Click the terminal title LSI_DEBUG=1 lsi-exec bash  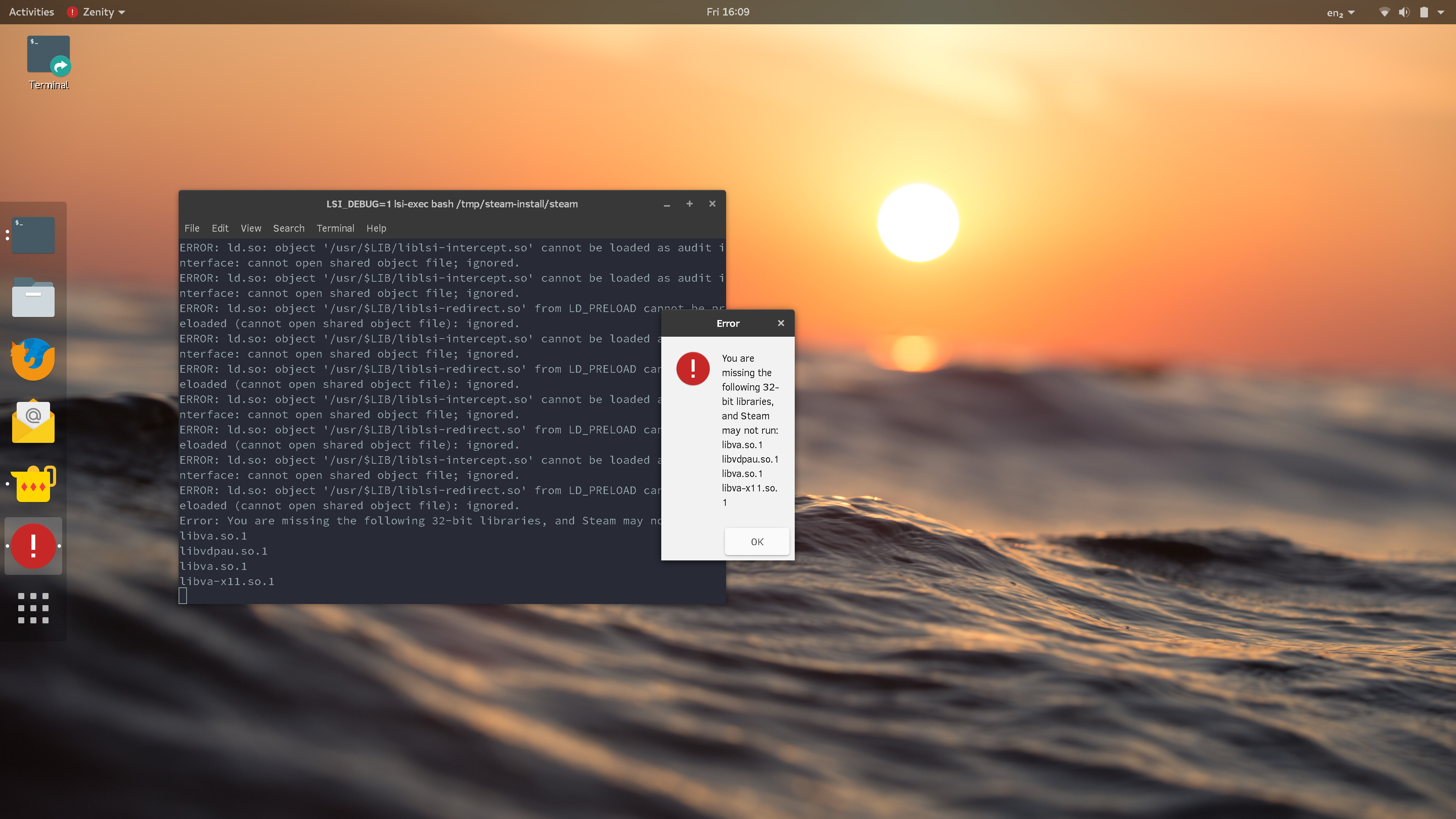click(452, 204)
